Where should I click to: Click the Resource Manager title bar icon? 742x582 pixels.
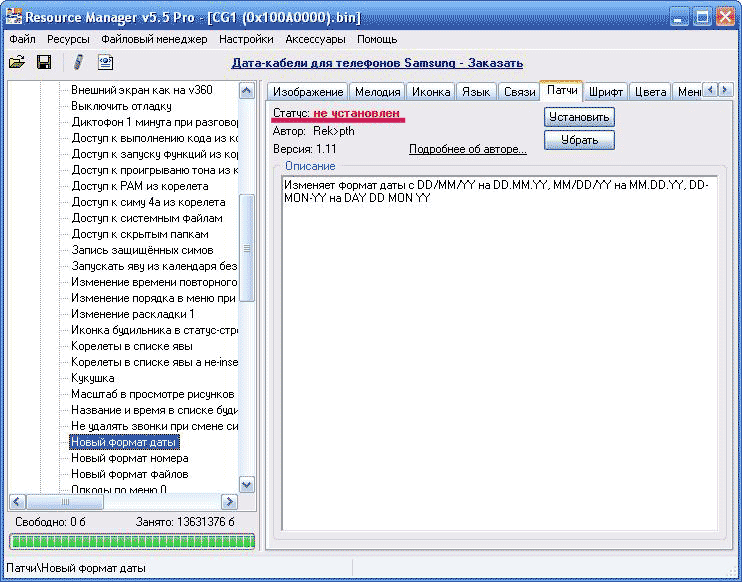click(x=13, y=17)
